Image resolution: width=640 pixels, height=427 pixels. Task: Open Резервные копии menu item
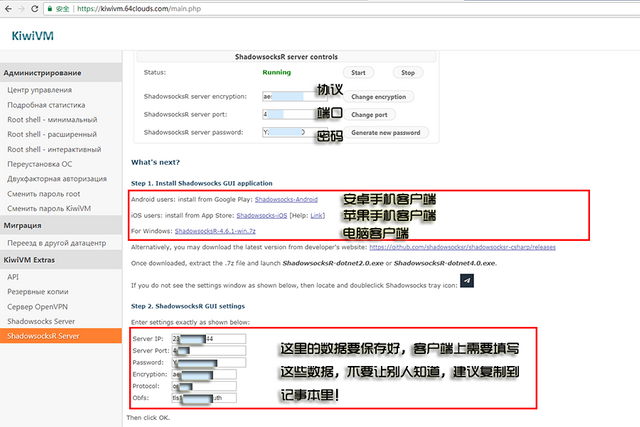(38, 291)
